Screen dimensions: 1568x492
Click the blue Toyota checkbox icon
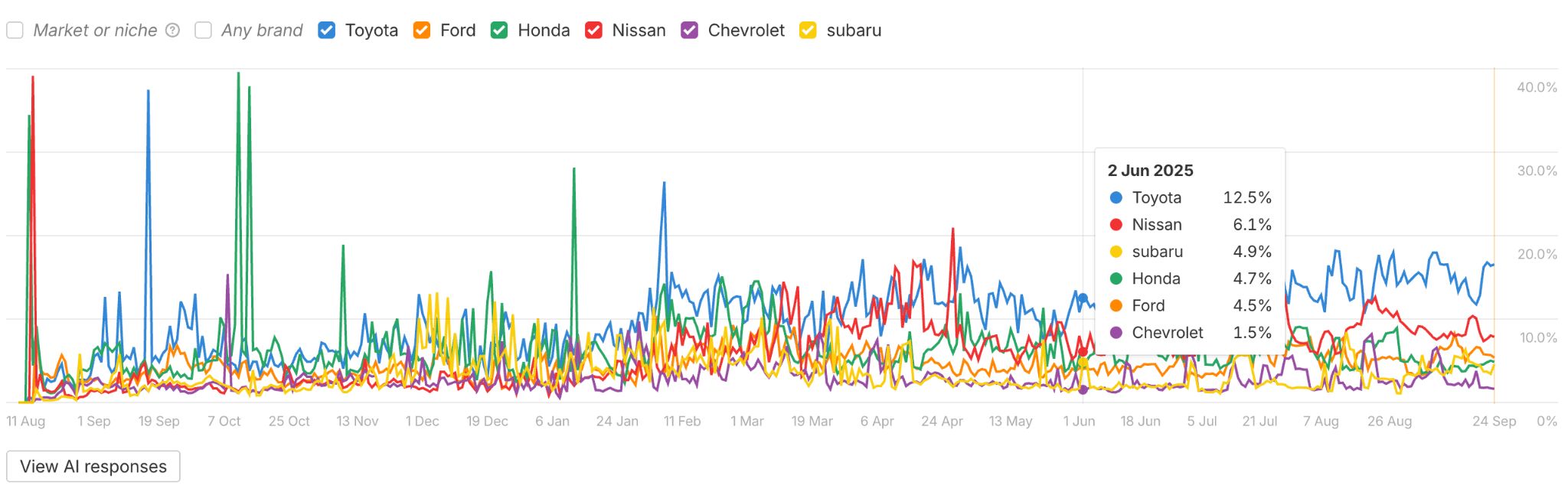click(x=326, y=31)
